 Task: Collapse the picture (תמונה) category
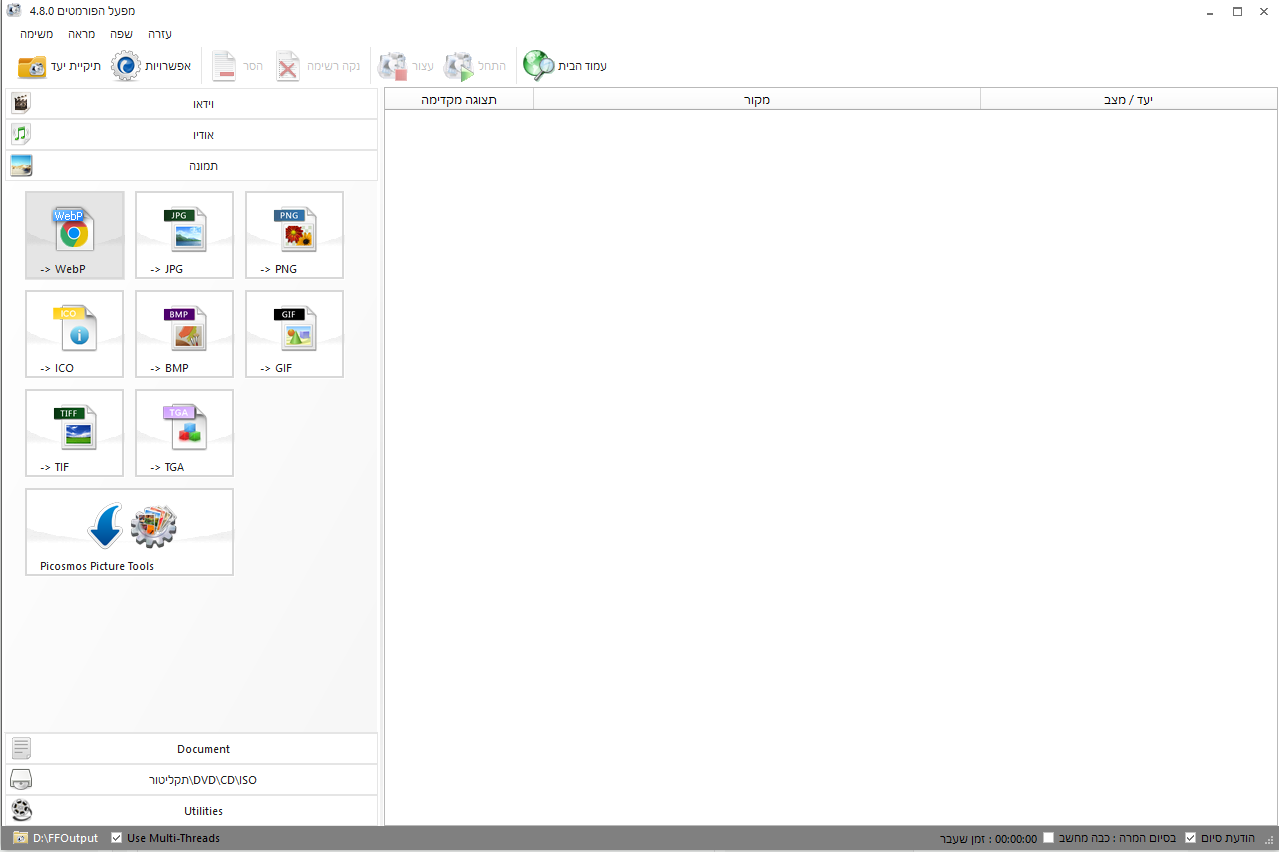pos(192,166)
